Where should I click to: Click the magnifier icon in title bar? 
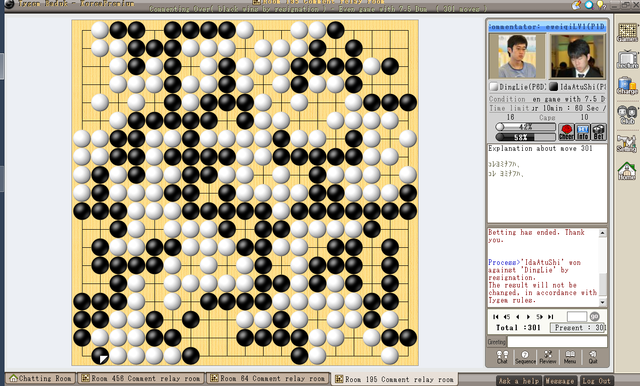click(x=589, y=5)
